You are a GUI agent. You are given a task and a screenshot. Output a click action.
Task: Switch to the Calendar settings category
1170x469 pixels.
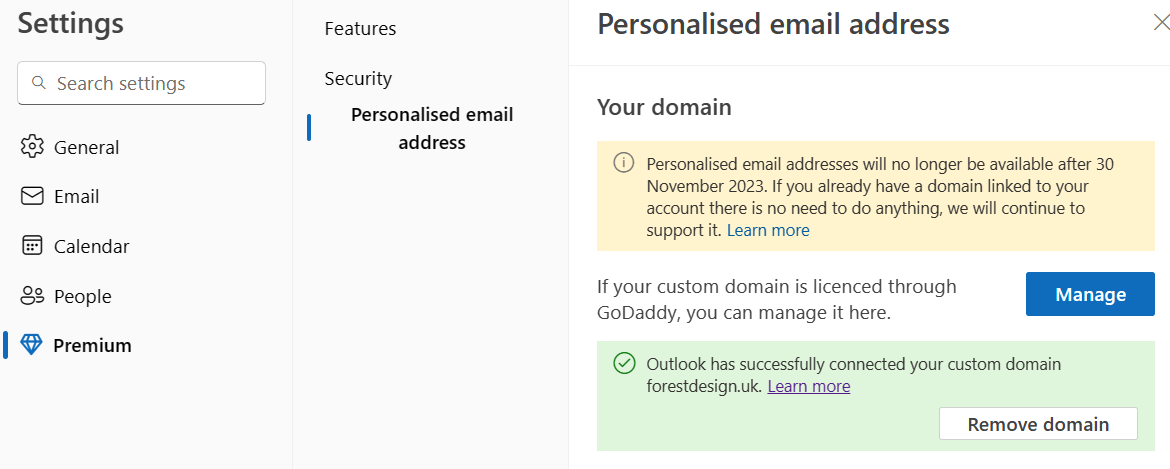click(91, 246)
